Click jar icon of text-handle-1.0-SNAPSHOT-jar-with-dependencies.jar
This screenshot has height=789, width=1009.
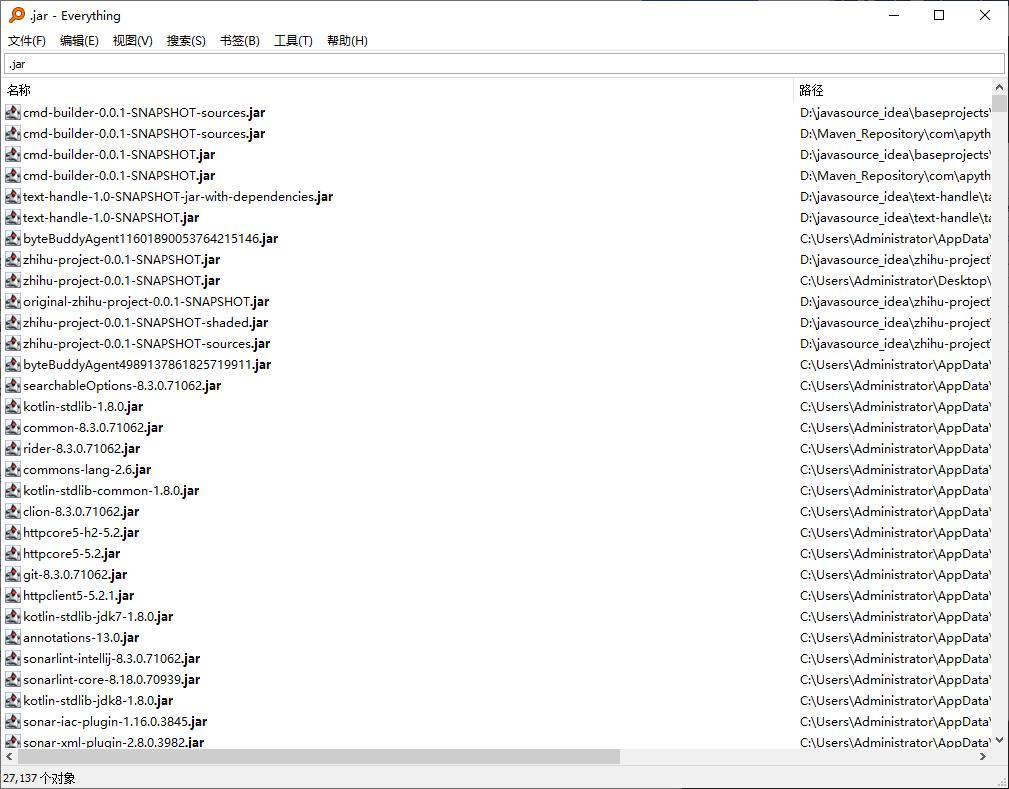13,196
